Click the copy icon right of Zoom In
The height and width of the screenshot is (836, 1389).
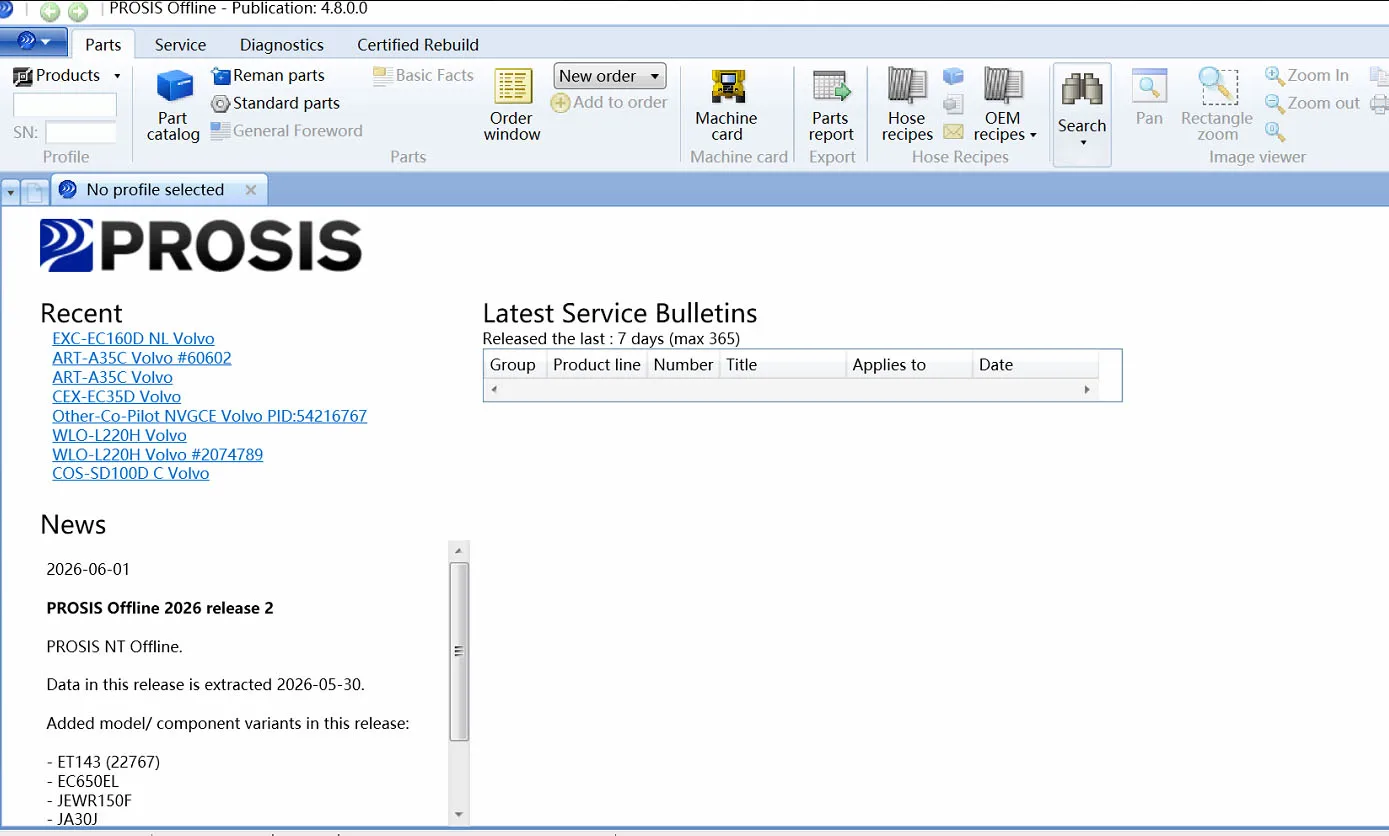(x=1379, y=76)
